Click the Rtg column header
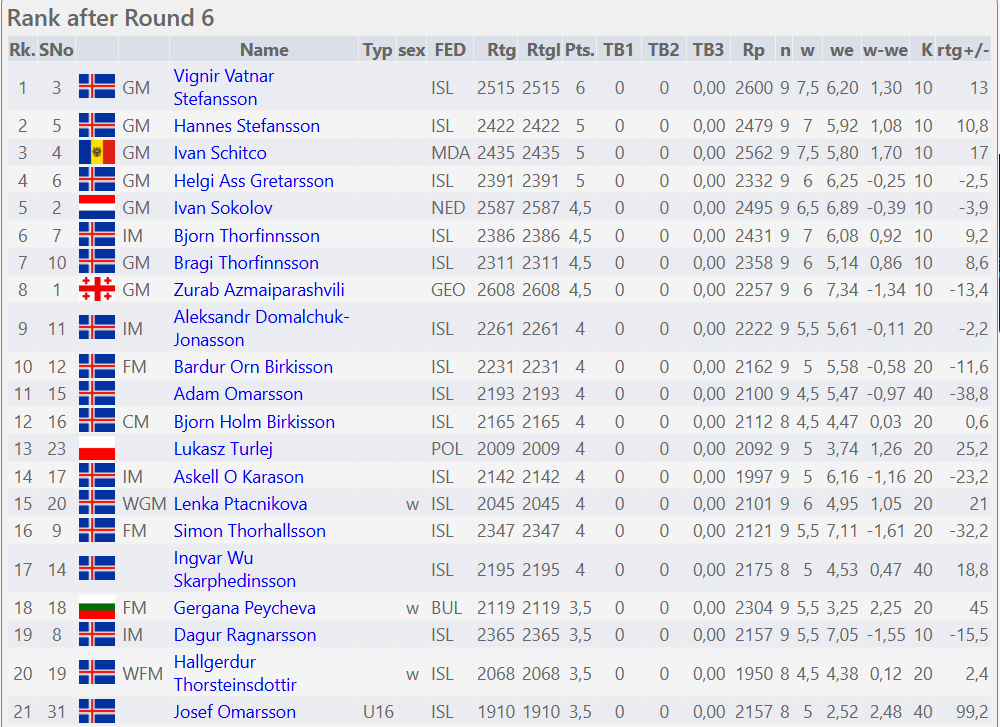 [x=501, y=50]
